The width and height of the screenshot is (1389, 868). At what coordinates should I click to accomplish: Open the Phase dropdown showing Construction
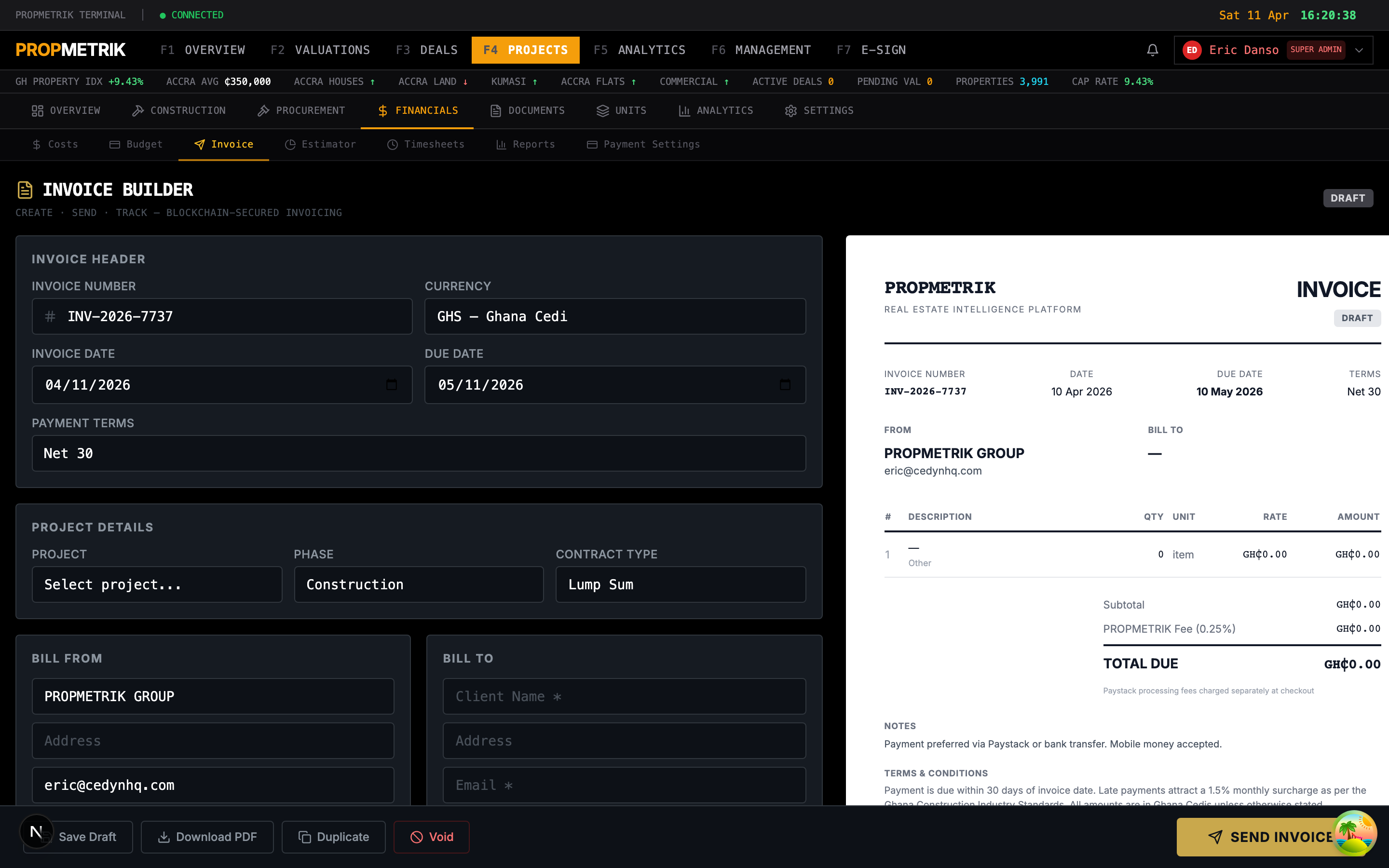pyautogui.click(x=419, y=584)
